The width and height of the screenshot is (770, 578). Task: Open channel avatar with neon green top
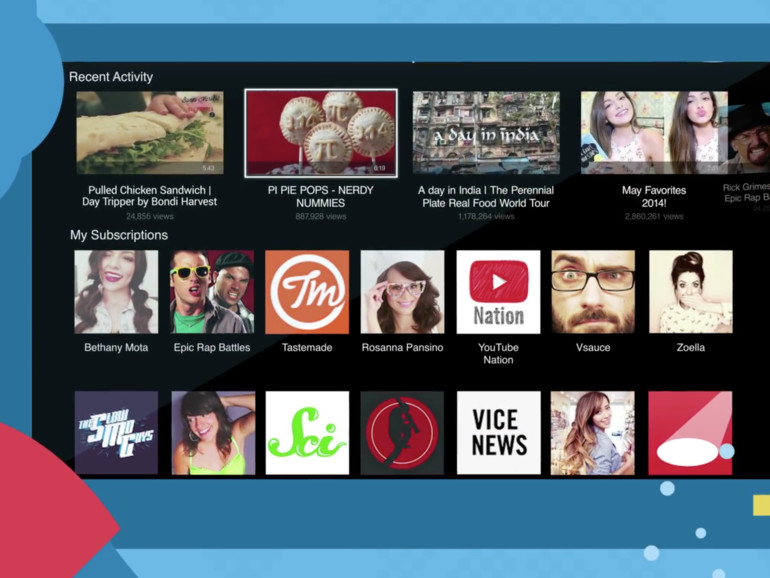point(213,433)
